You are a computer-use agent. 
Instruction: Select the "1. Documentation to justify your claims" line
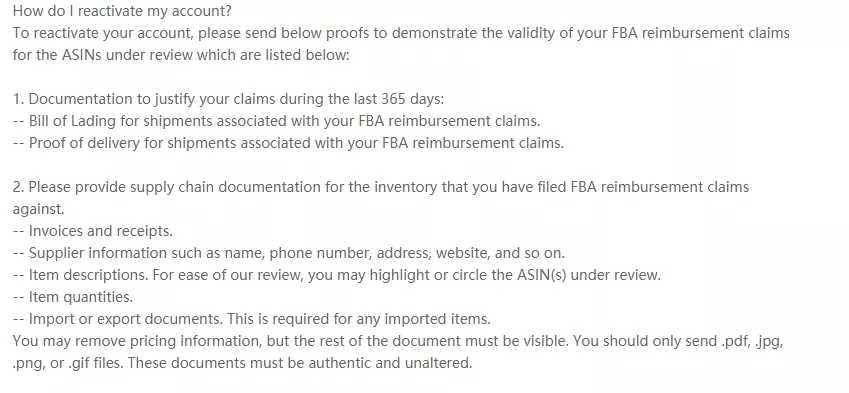[228, 99]
